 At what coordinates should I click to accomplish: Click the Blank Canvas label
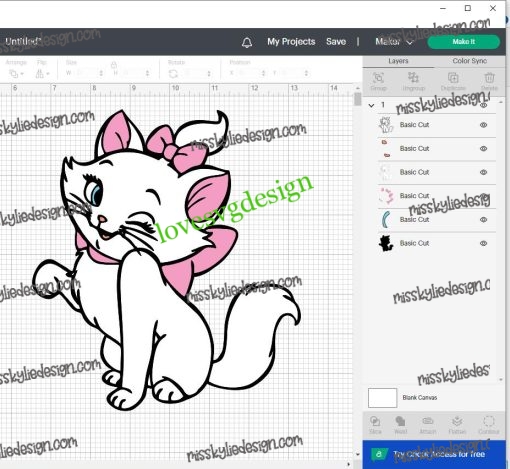pyautogui.click(x=420, y=398)
